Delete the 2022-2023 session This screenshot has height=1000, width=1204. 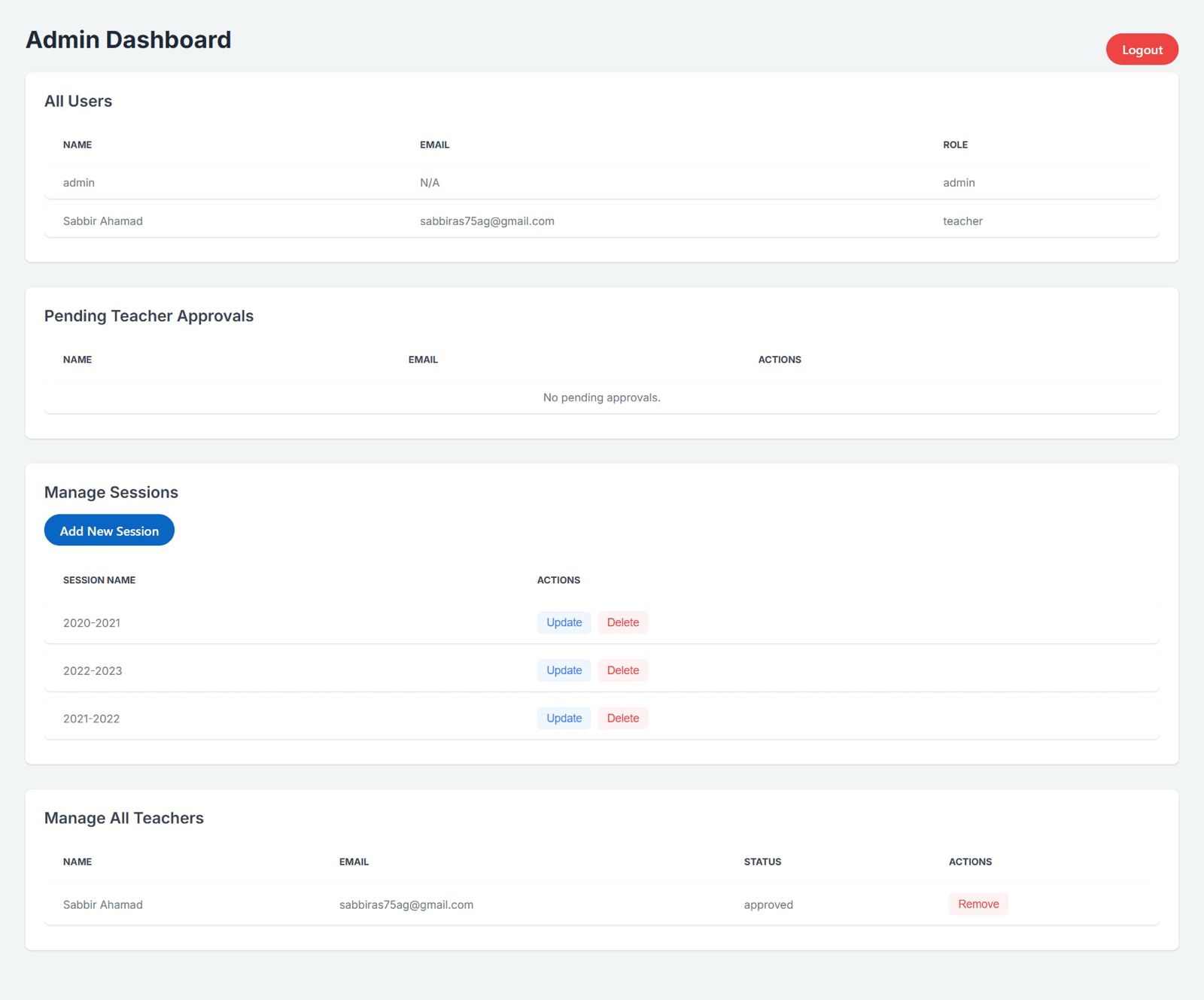click(x=622, y=670)
